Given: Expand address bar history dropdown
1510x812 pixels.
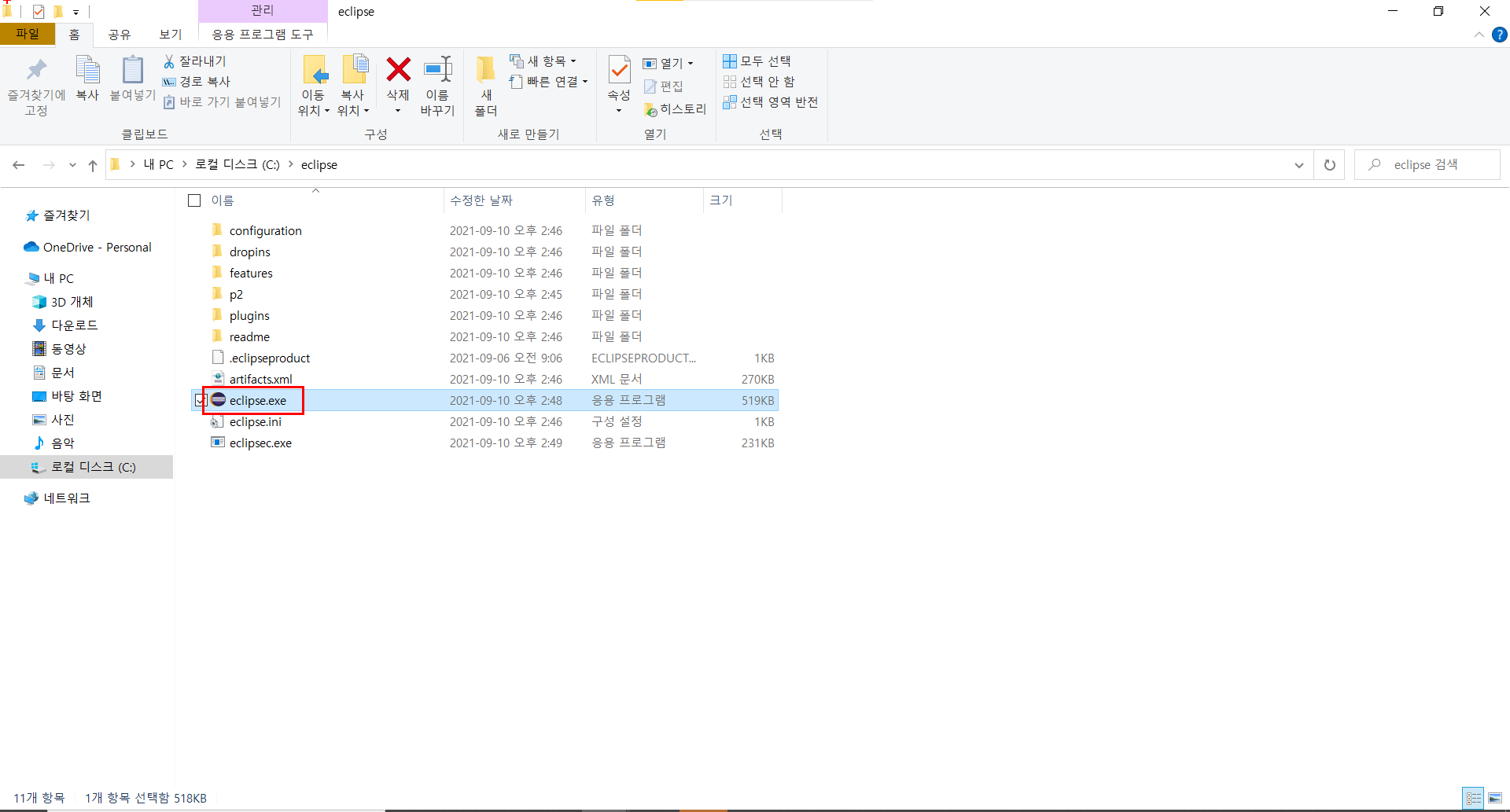Looking at the screenshot, I should (1298, 165).
